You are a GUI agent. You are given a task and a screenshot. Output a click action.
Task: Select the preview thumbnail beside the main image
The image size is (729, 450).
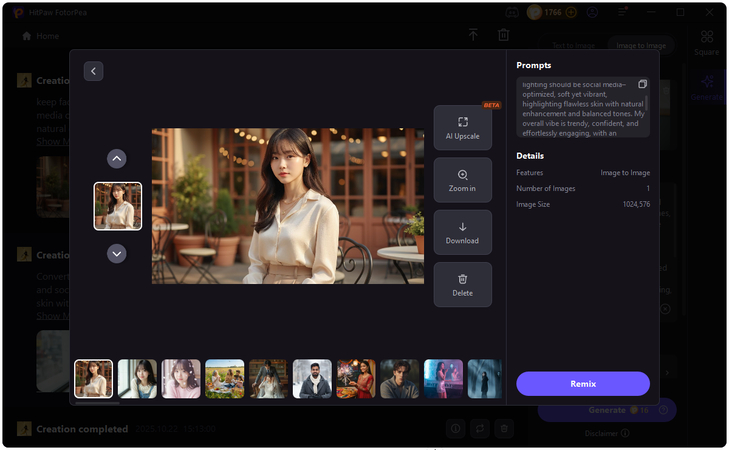[x=118, y=206]
